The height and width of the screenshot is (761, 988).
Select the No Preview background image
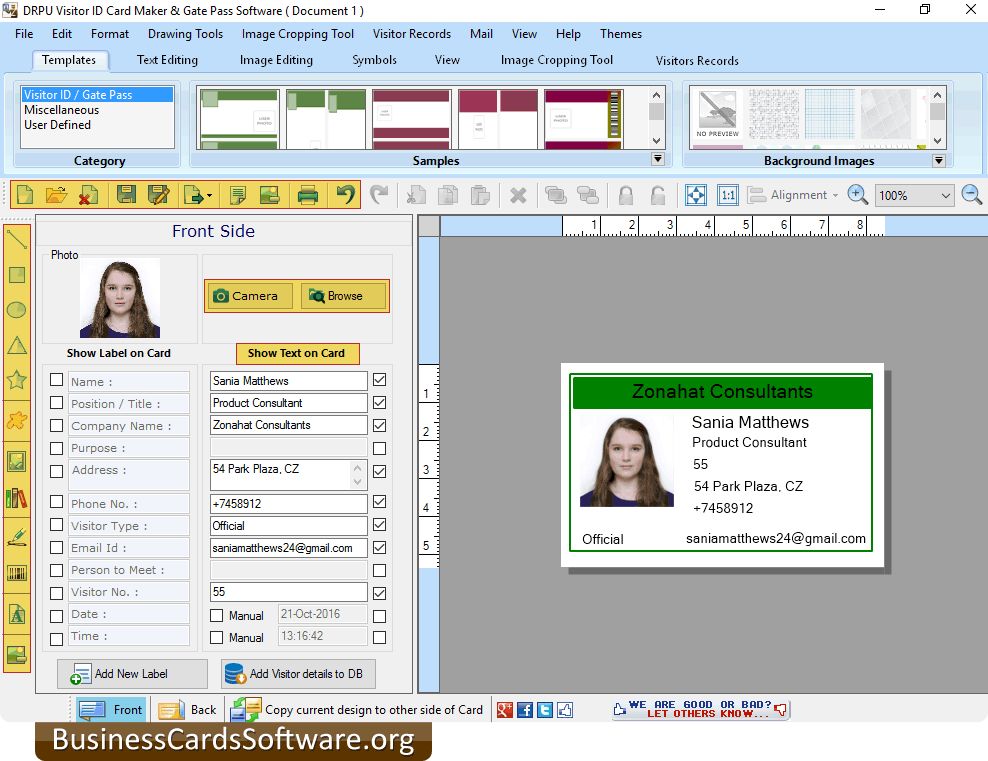(x=717, y=117)
